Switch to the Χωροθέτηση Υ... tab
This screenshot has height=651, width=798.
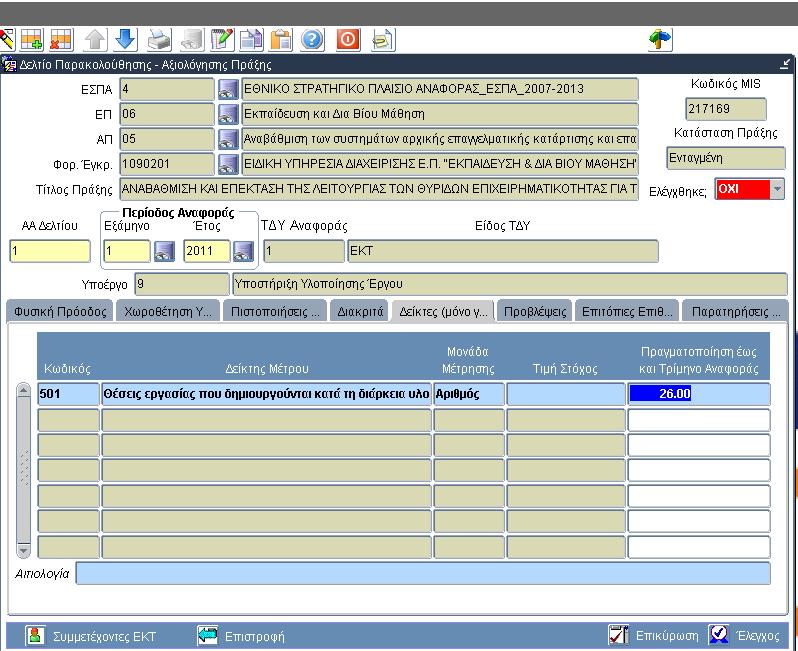pos(168,312)
